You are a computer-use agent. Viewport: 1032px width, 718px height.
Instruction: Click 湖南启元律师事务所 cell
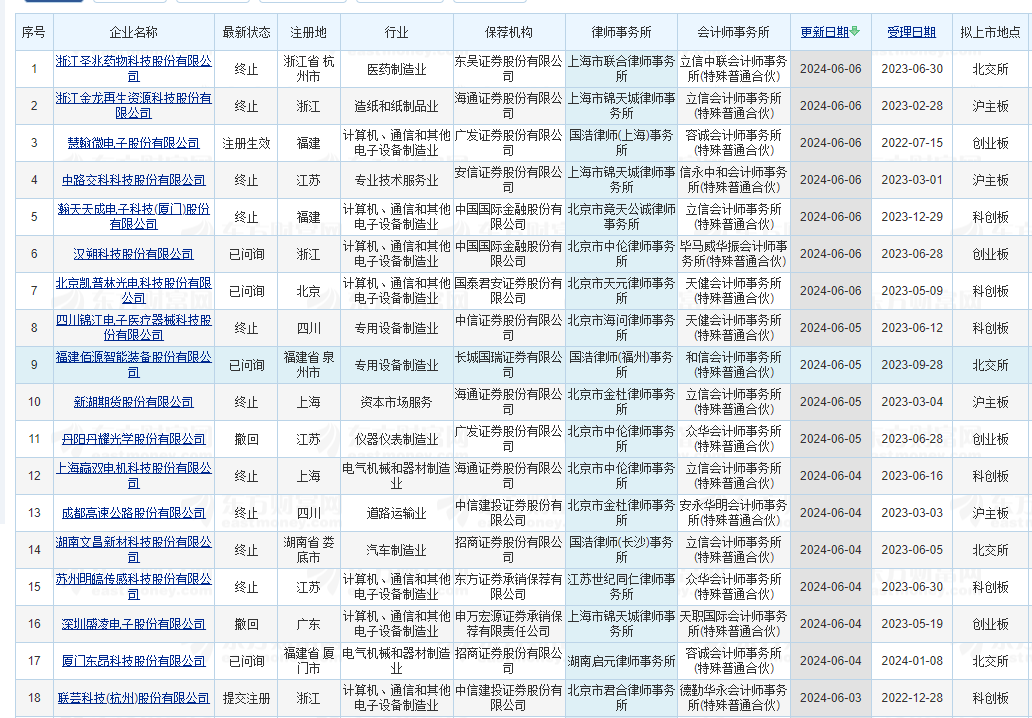click(x=621, y=661)
